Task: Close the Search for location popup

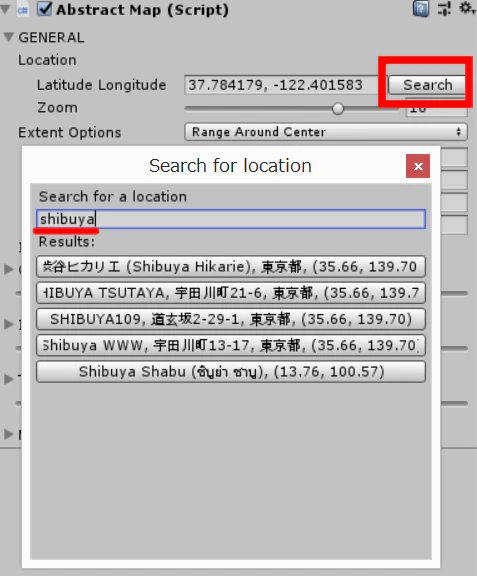Action: click(418, 166)
